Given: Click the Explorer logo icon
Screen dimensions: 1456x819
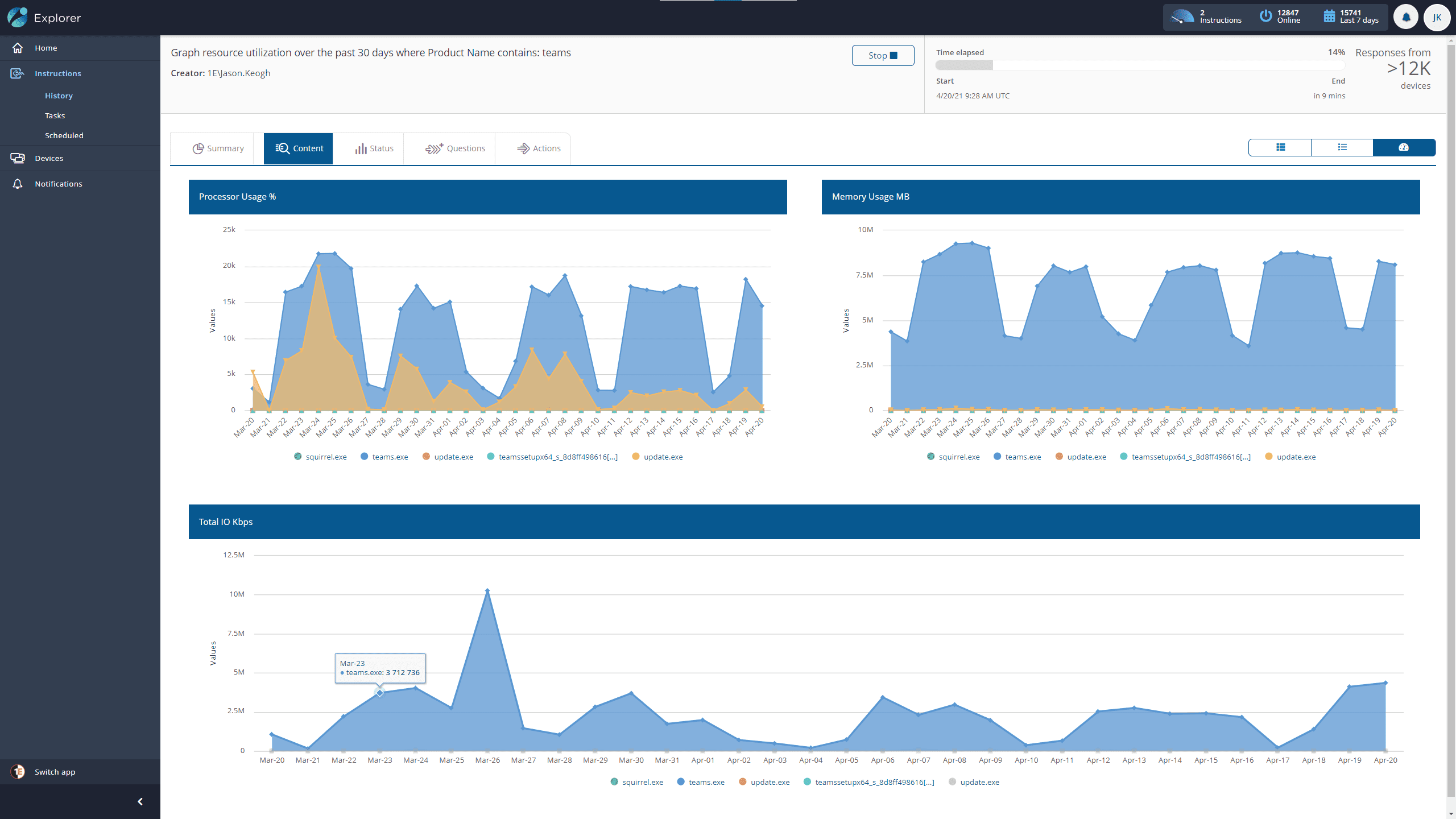Looking at the screenshot, I should 18,18.
